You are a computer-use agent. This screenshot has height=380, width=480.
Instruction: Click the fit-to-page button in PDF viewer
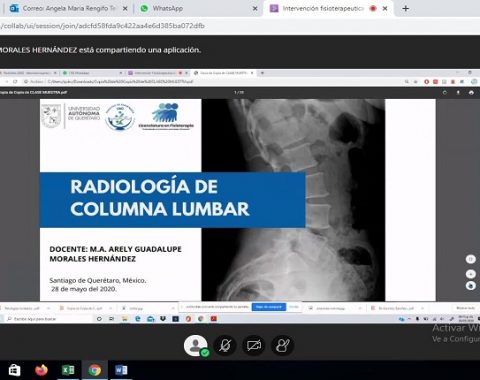471,259
